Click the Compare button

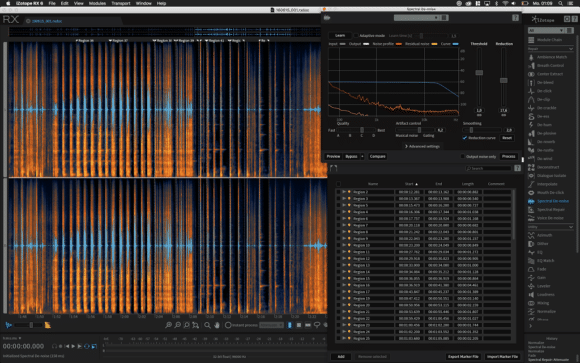[x=377, y=157]
